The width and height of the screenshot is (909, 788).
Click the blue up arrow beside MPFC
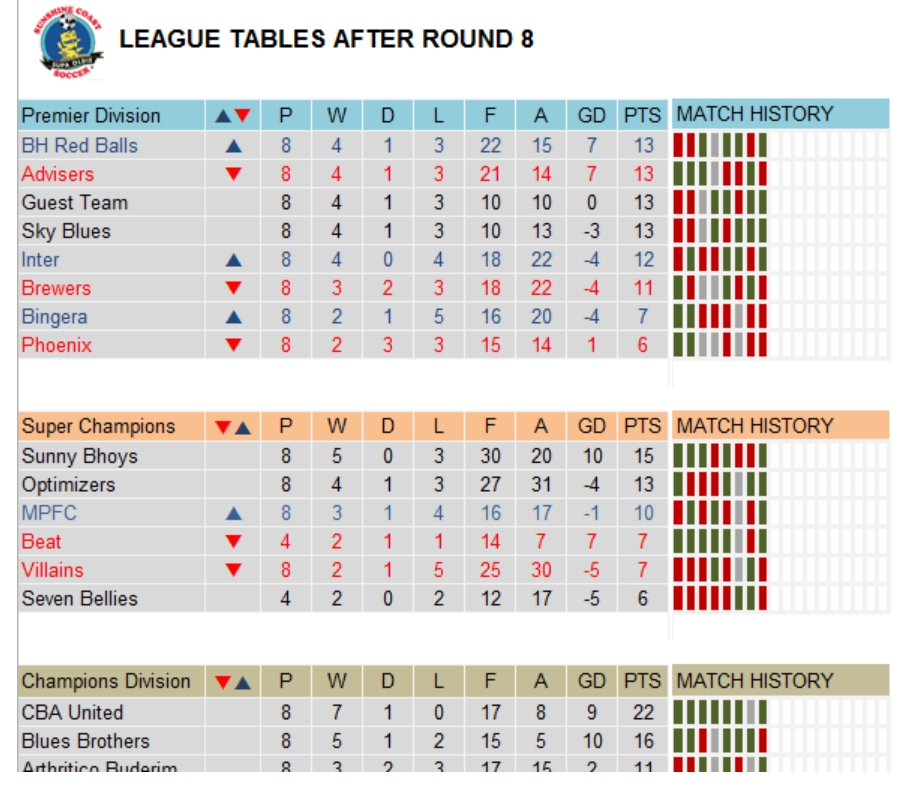[234, 514]
